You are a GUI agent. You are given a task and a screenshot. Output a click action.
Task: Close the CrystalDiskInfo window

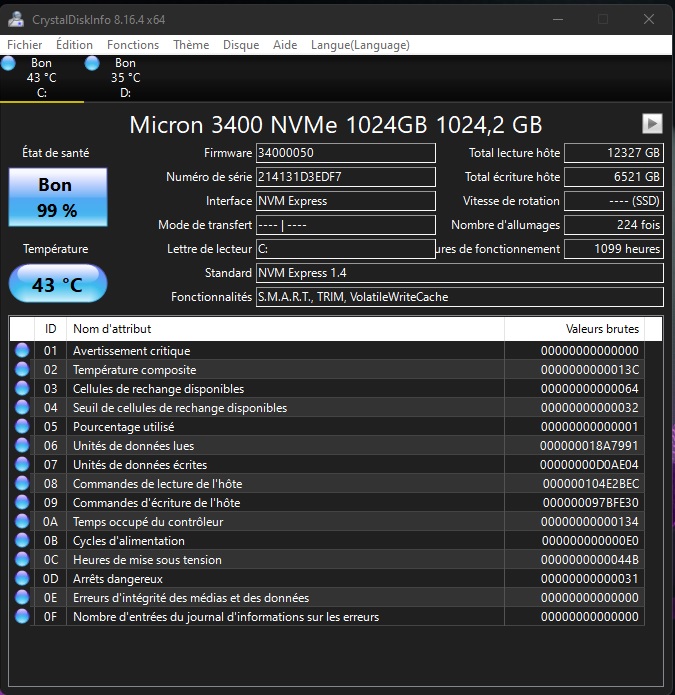(649, 19)
